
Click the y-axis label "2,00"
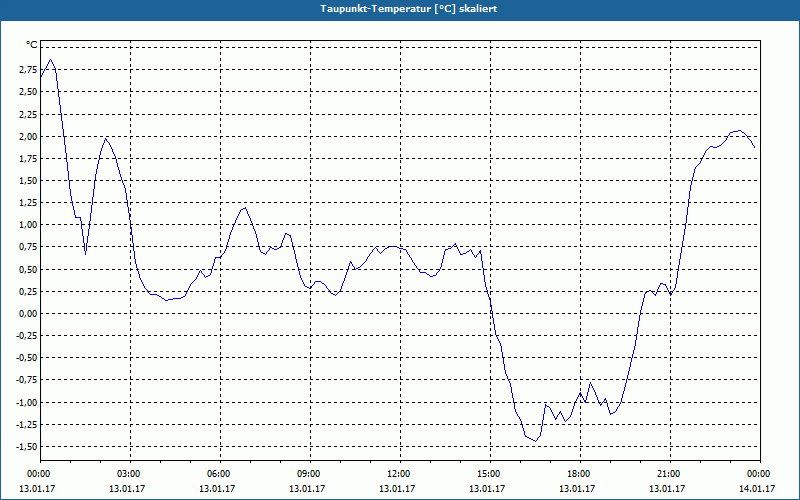[x=28, y=136]
